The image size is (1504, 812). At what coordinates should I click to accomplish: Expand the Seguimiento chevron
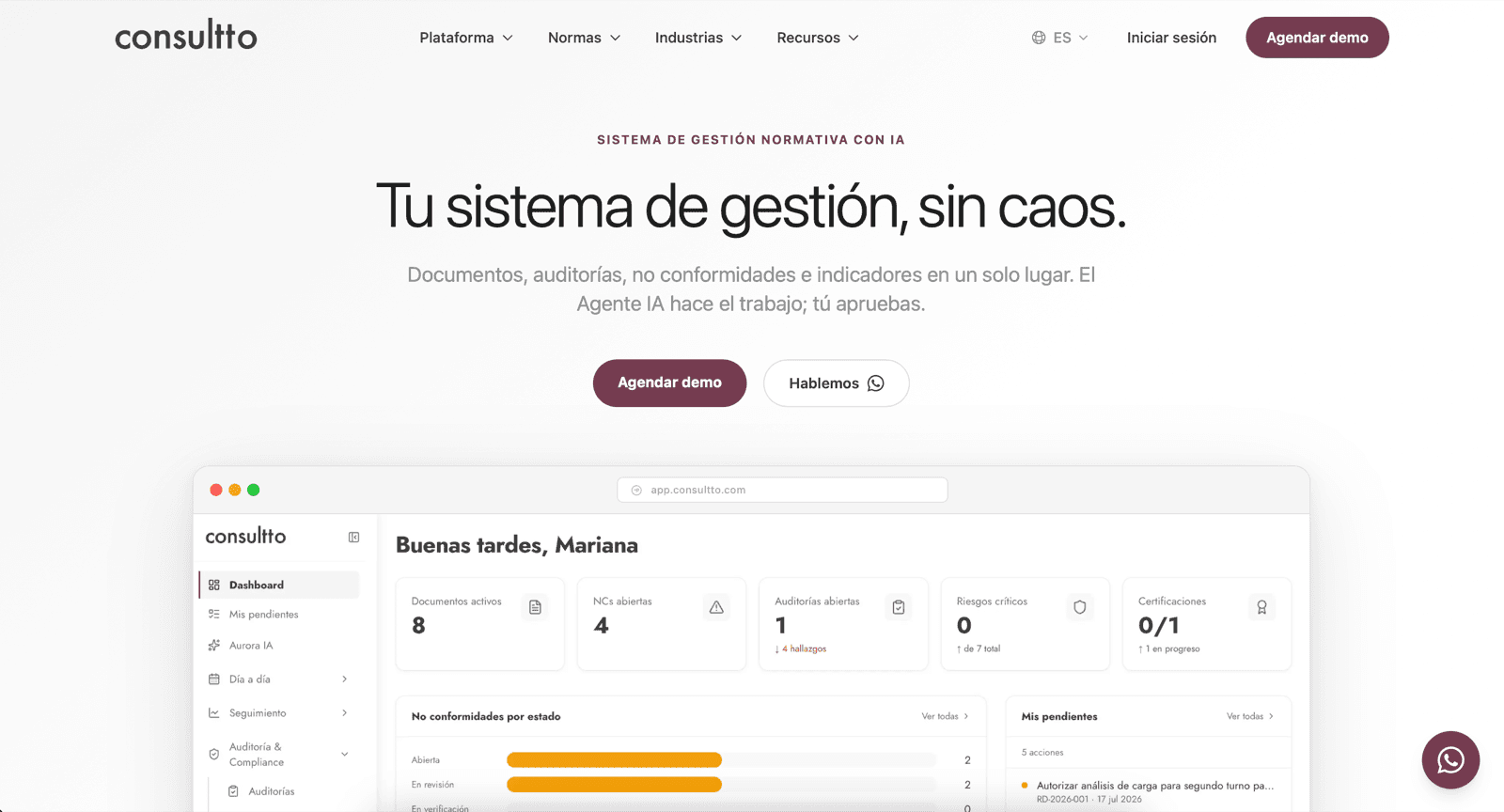point(345,712)
